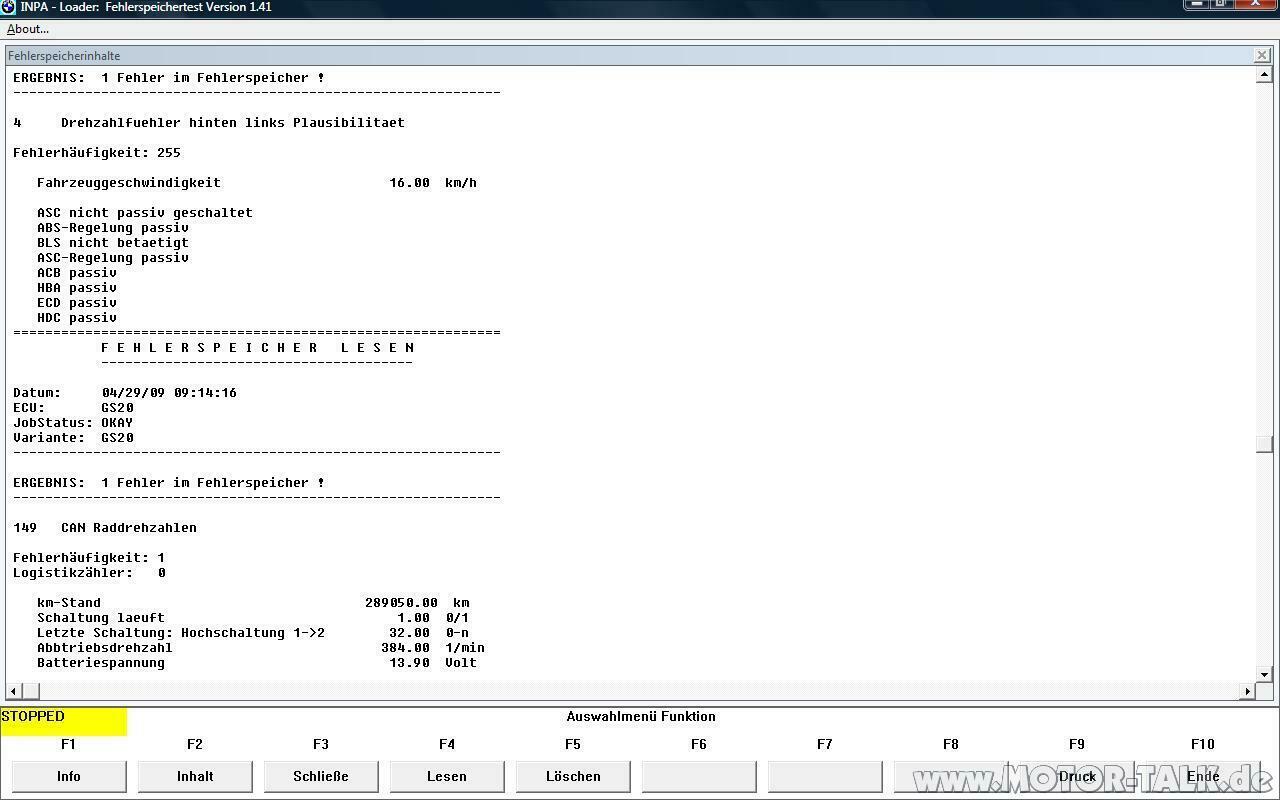Click 'ASC nicht passiv geschaltet' line
This screenshot has width=1280, height=800.
pyautogui.click(x=145, y=213)
